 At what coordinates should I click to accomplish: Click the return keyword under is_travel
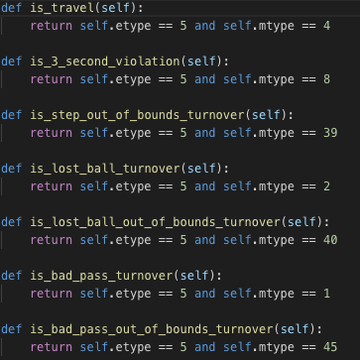[51, 26]
